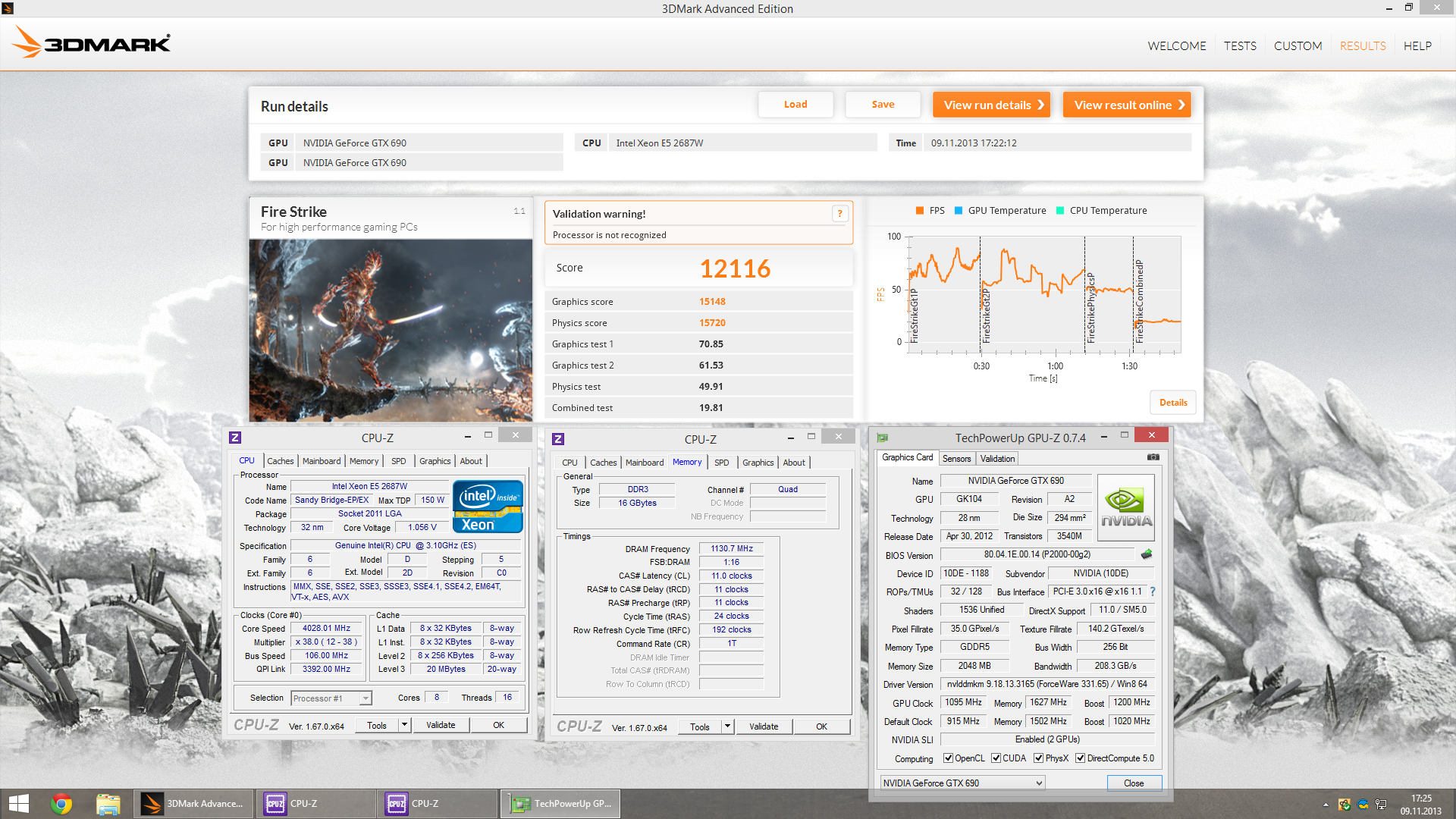Open the WELCOME section in 3DMark
Image resolution: width=1456 pixels, height=819 pixels.
pos(1176,45)
